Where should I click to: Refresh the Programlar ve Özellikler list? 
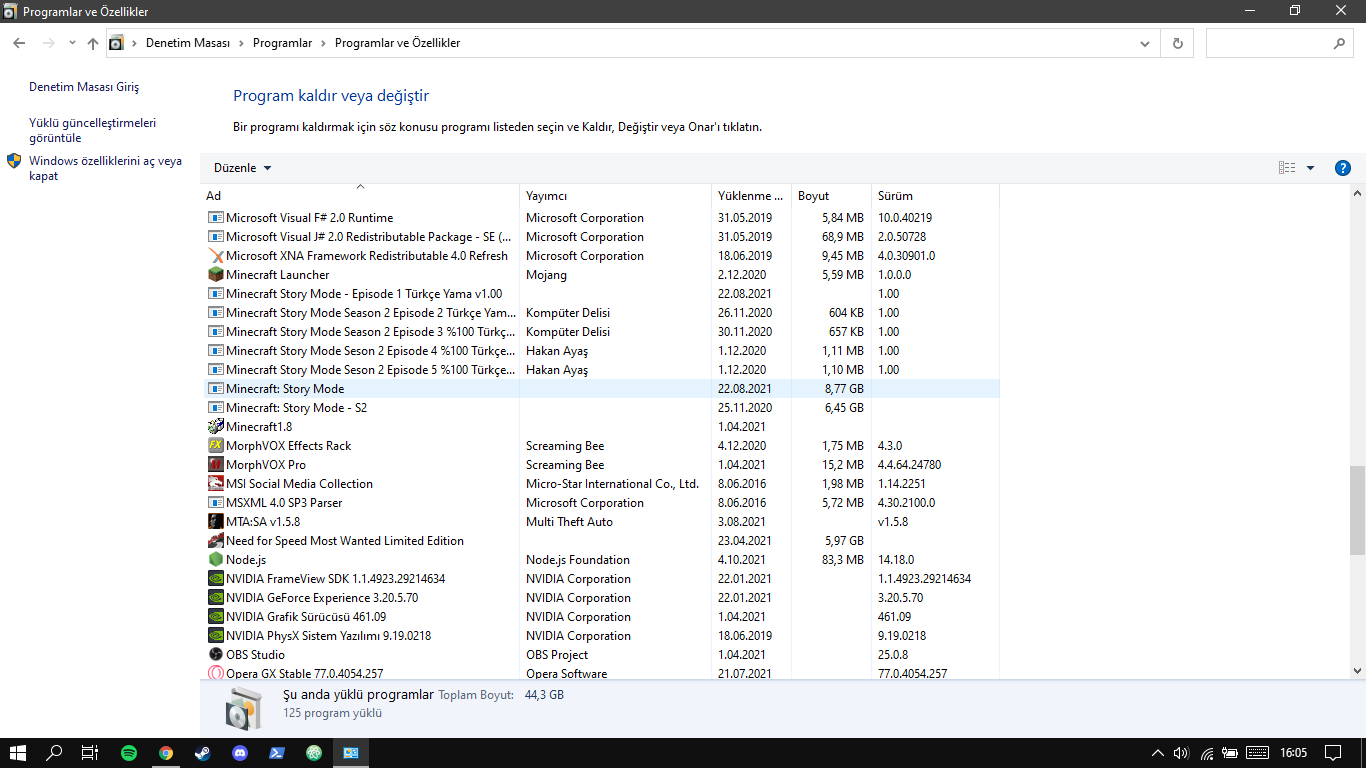click(1177, 43)
